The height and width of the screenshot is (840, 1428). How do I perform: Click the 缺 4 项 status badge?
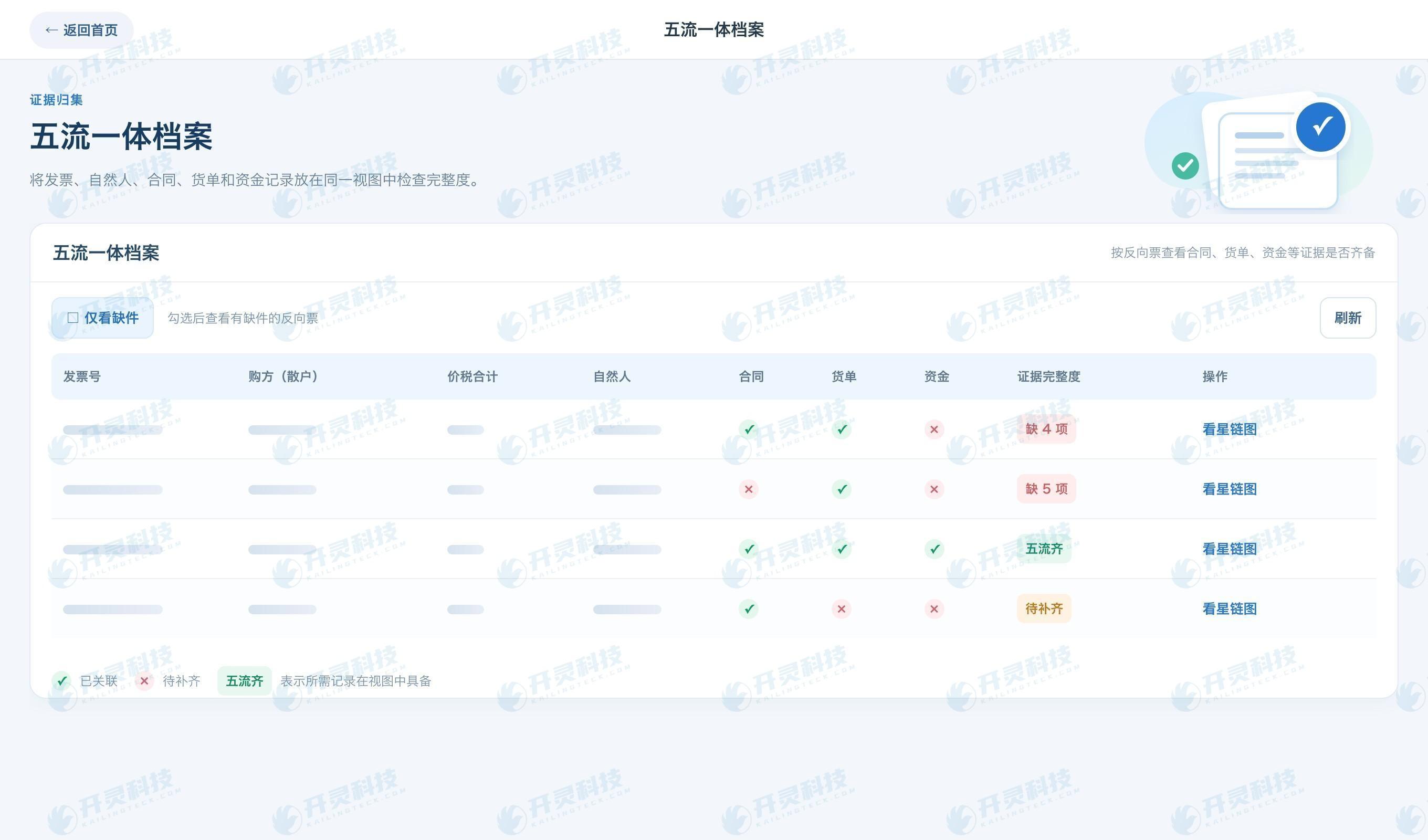[x=1046, y=429]
